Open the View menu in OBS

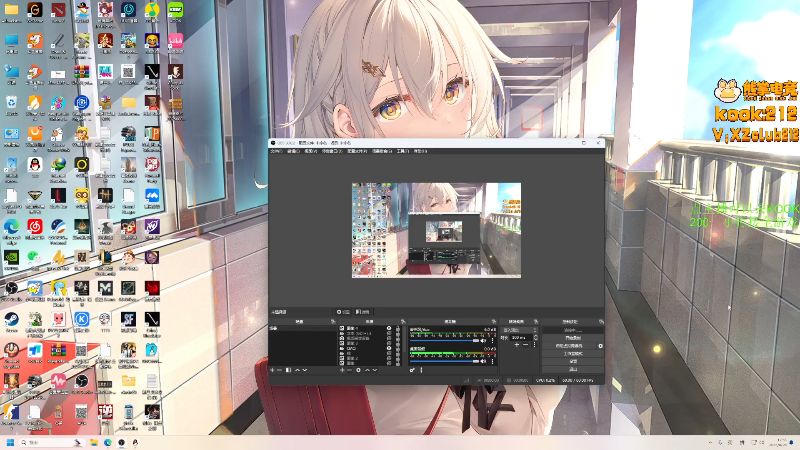311,151
